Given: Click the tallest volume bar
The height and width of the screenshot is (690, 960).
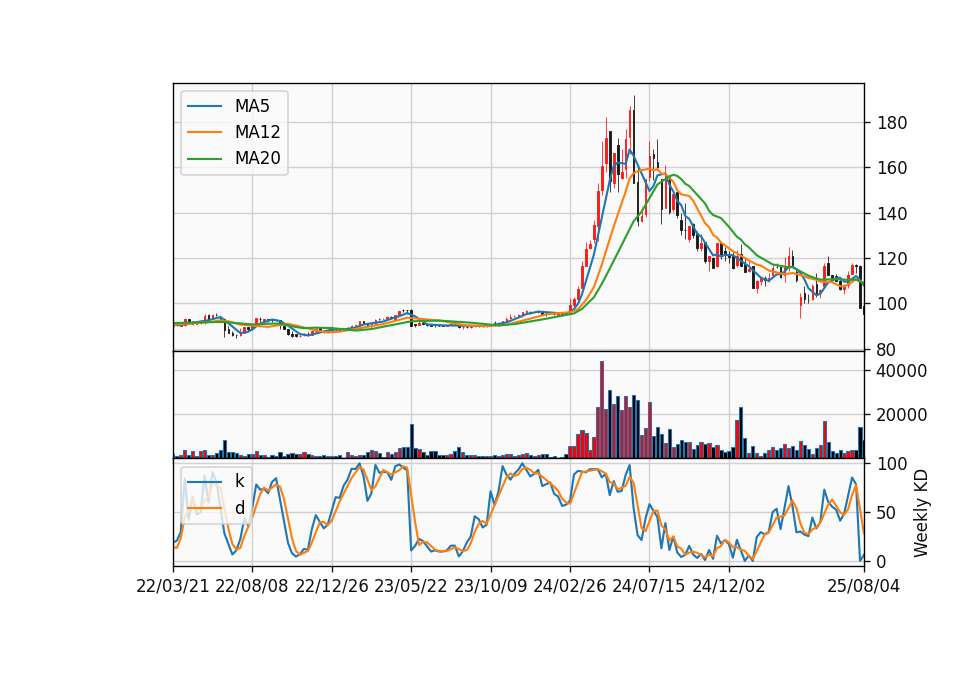Looking at the screenshot, I should 602,409.
